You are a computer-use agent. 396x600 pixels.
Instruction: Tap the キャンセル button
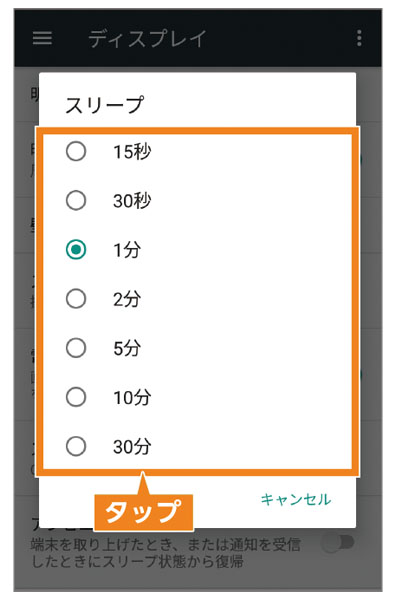point(296,499)
